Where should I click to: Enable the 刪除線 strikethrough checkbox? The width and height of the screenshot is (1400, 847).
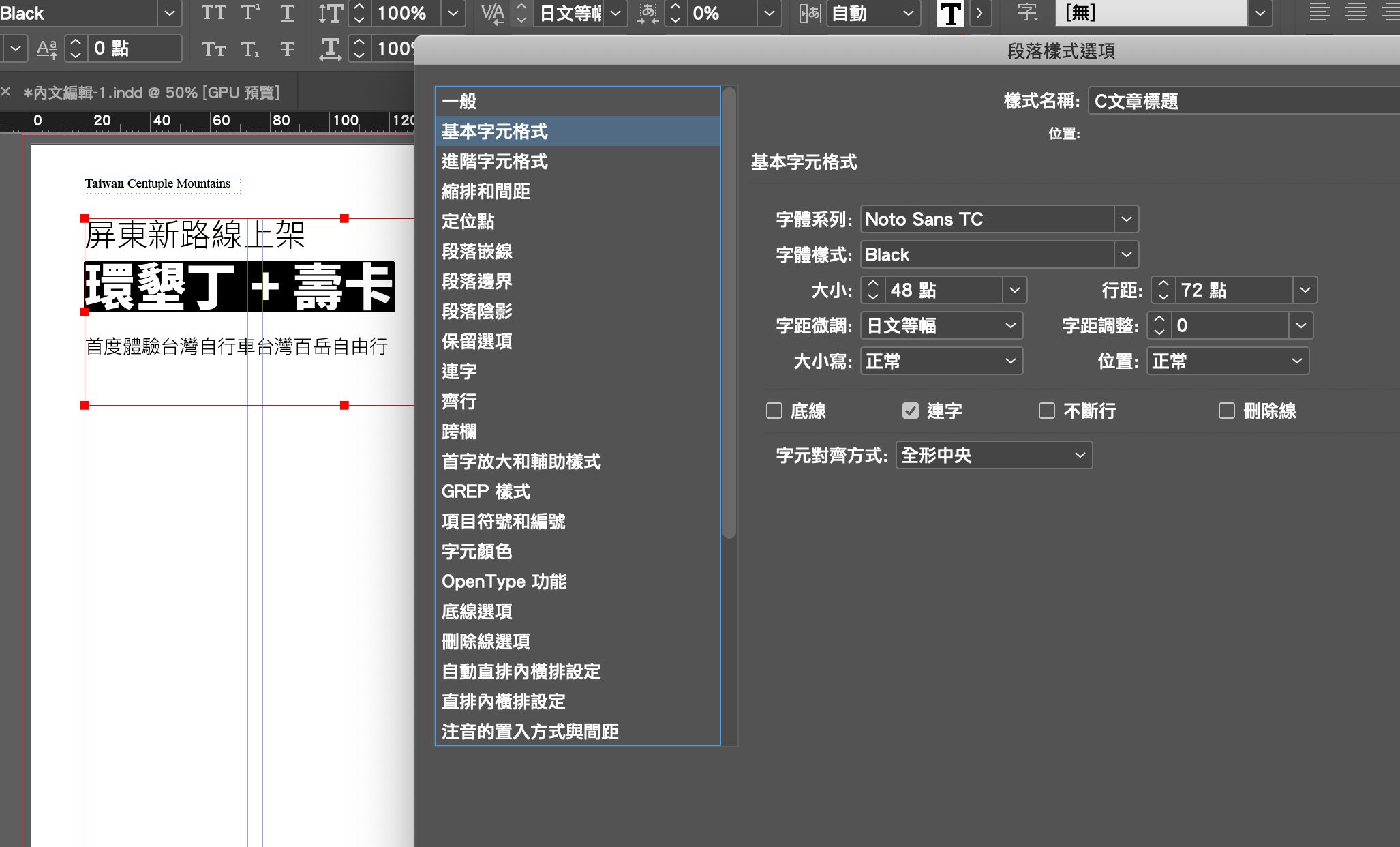pyautogui.click(x=1227, y=411)
